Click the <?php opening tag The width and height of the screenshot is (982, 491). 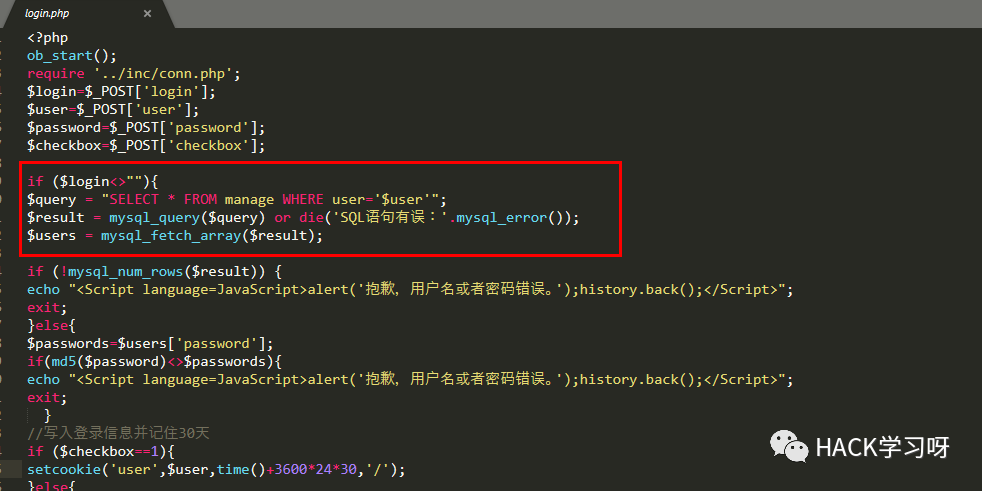47,38
